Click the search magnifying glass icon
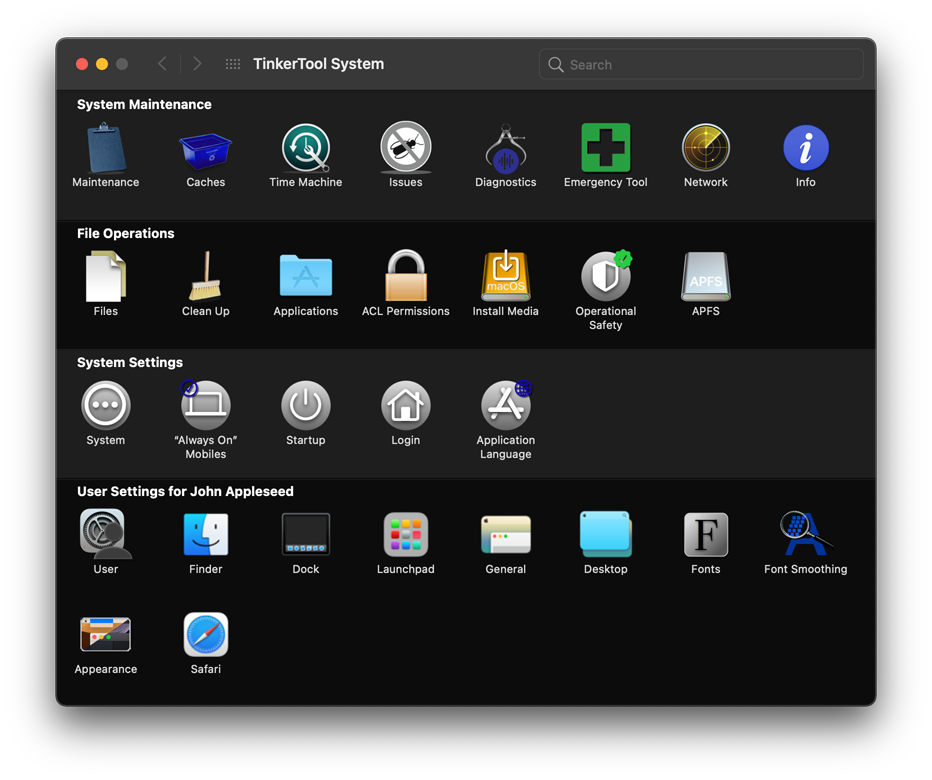Viewport: 932px width, 780px height. (556, 64)
